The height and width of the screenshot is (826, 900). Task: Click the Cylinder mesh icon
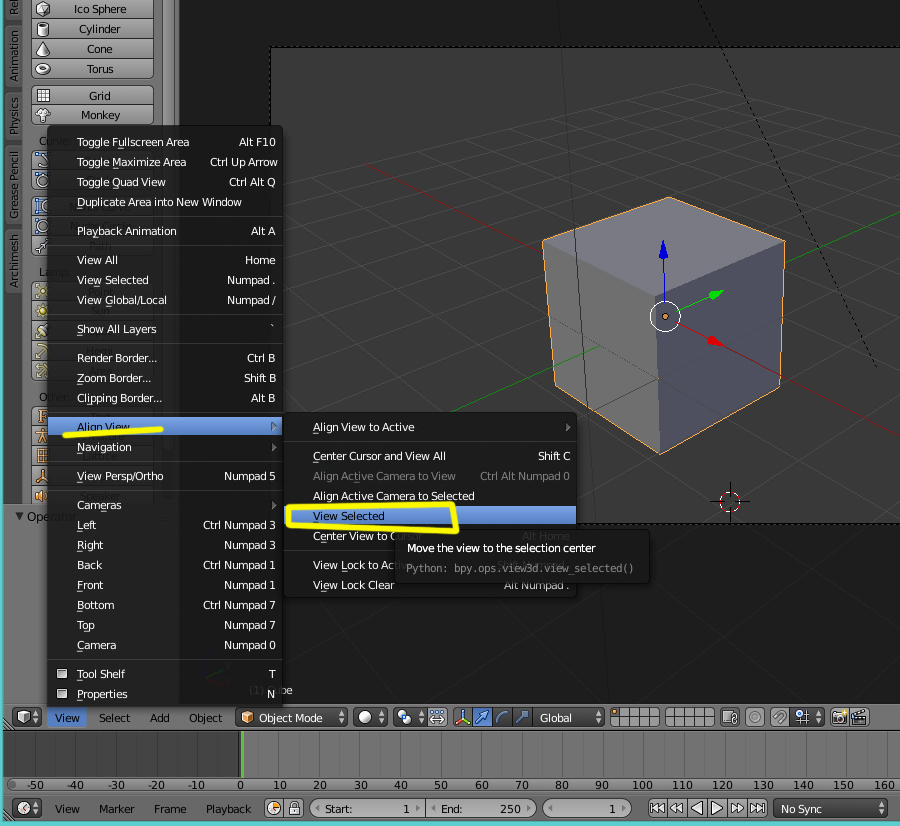[x=43, y=29]
